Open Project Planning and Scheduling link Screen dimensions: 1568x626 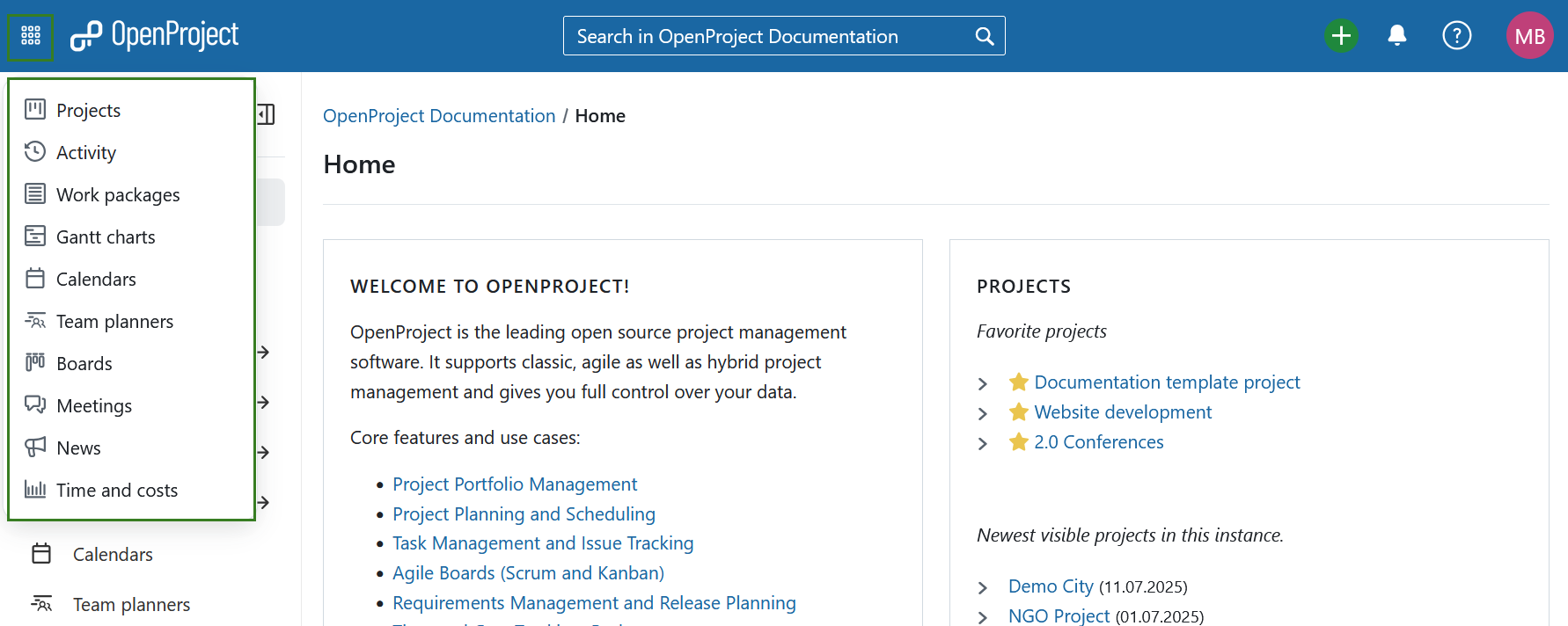point(524,514)
